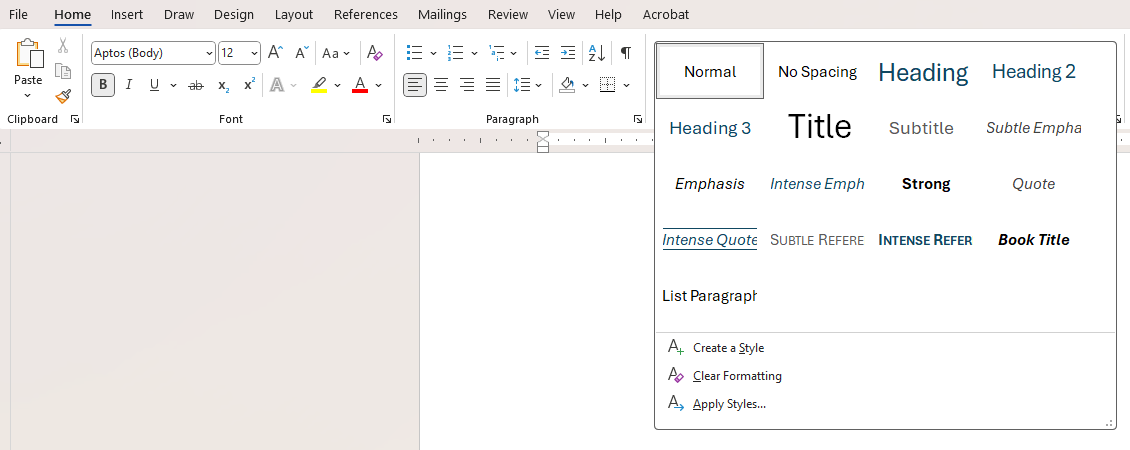
Task: Open the font name dropdown
Action: pyautogui.click(x=210, y=53)
